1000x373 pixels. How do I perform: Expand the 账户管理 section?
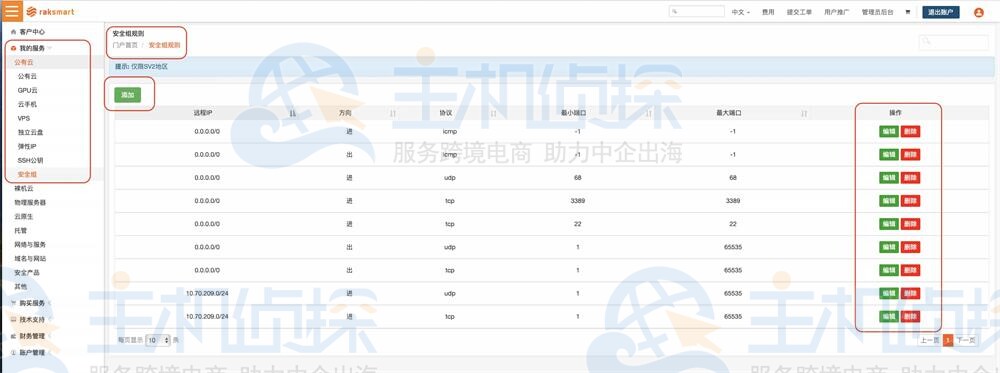coord(50,352)
